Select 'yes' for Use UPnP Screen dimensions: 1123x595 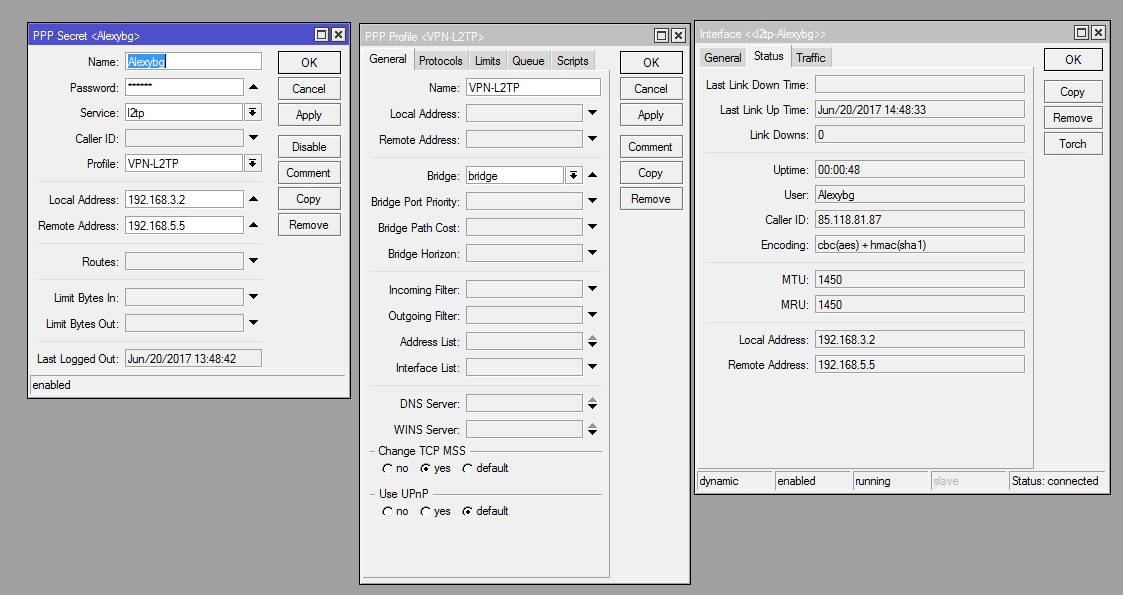[425, 511]
